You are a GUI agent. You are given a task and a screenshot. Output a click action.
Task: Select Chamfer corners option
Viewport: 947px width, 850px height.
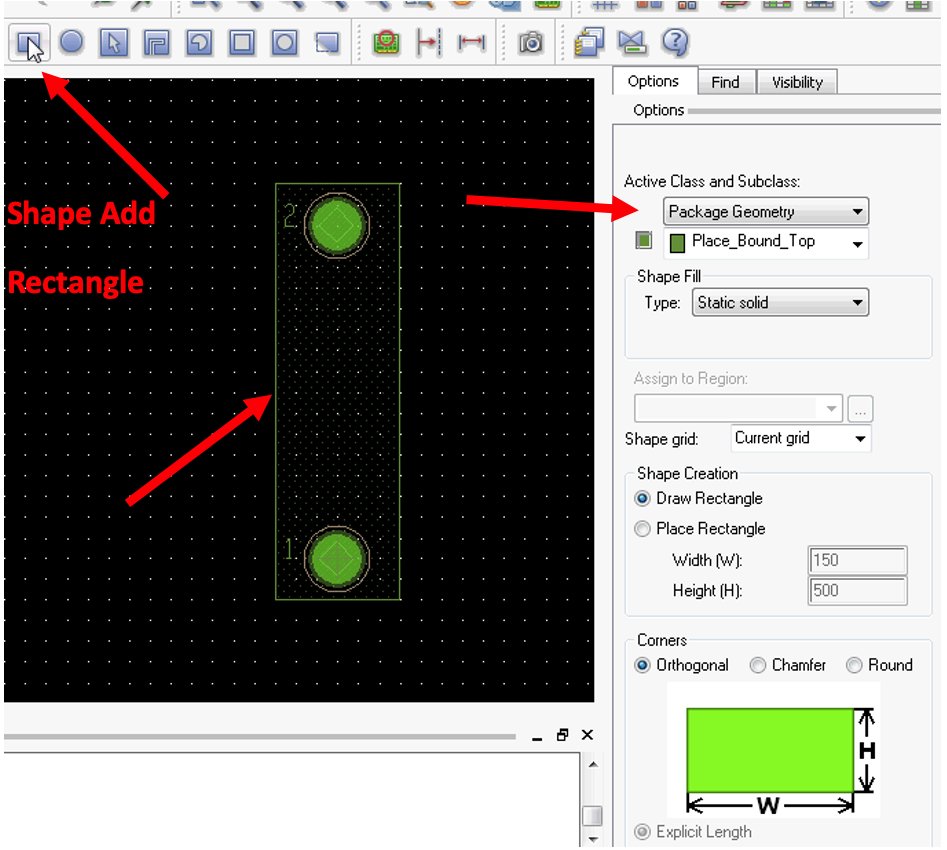point(758,666)
